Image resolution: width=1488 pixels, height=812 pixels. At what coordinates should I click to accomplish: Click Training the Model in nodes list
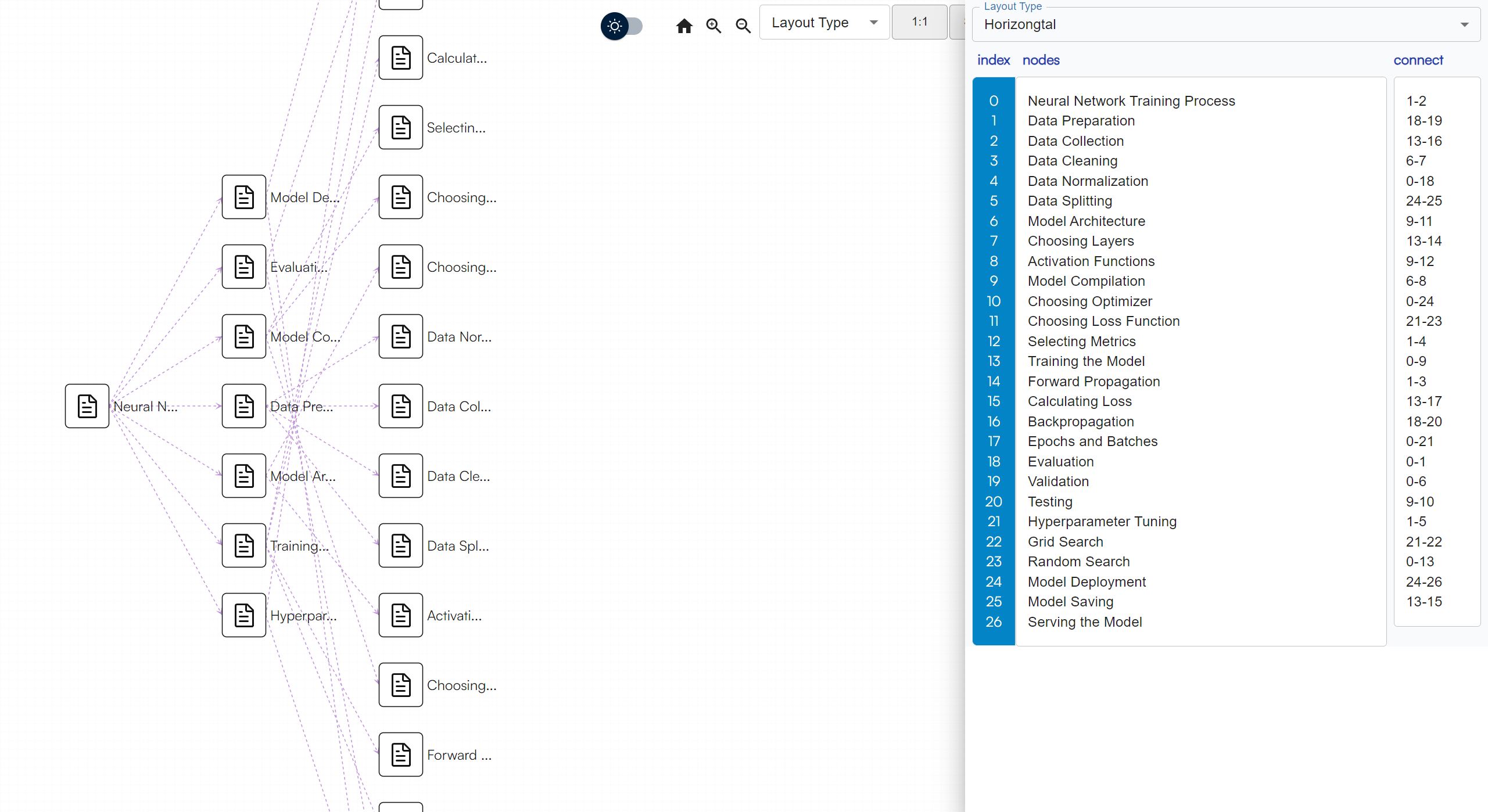tap(1086, 361)
